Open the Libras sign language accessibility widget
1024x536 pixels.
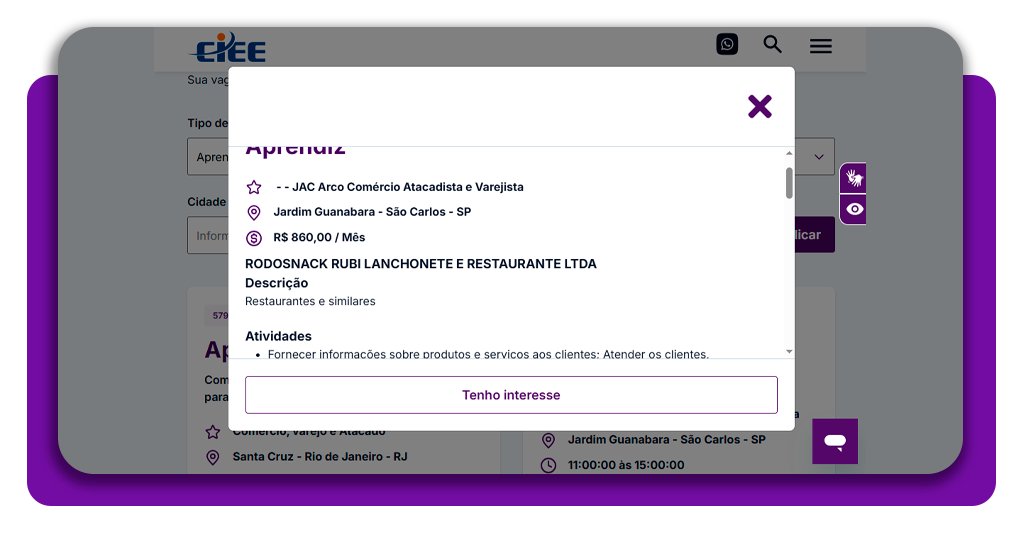pos(854,179)
